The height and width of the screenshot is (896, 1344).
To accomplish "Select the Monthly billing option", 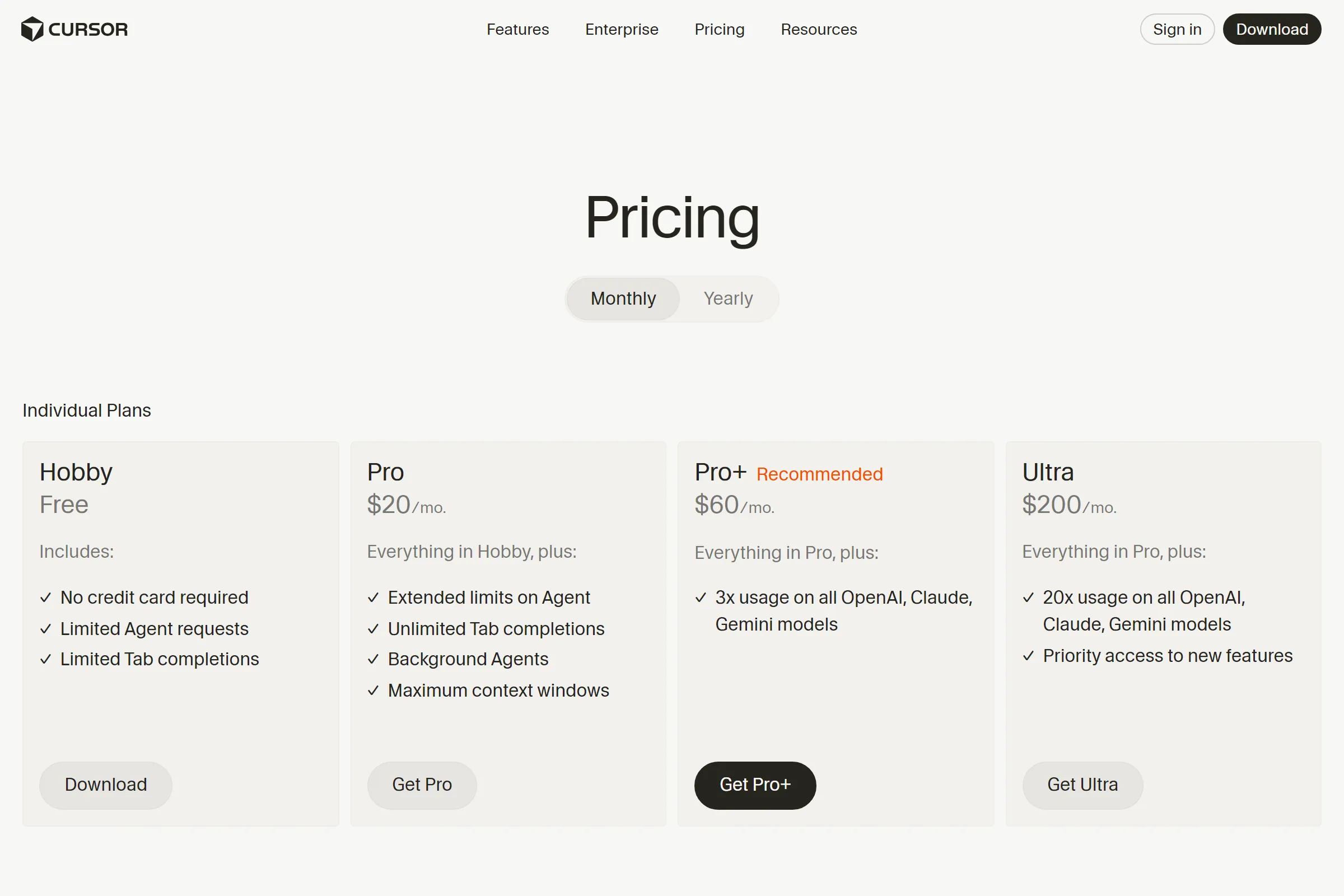I will tap(622, 298).
